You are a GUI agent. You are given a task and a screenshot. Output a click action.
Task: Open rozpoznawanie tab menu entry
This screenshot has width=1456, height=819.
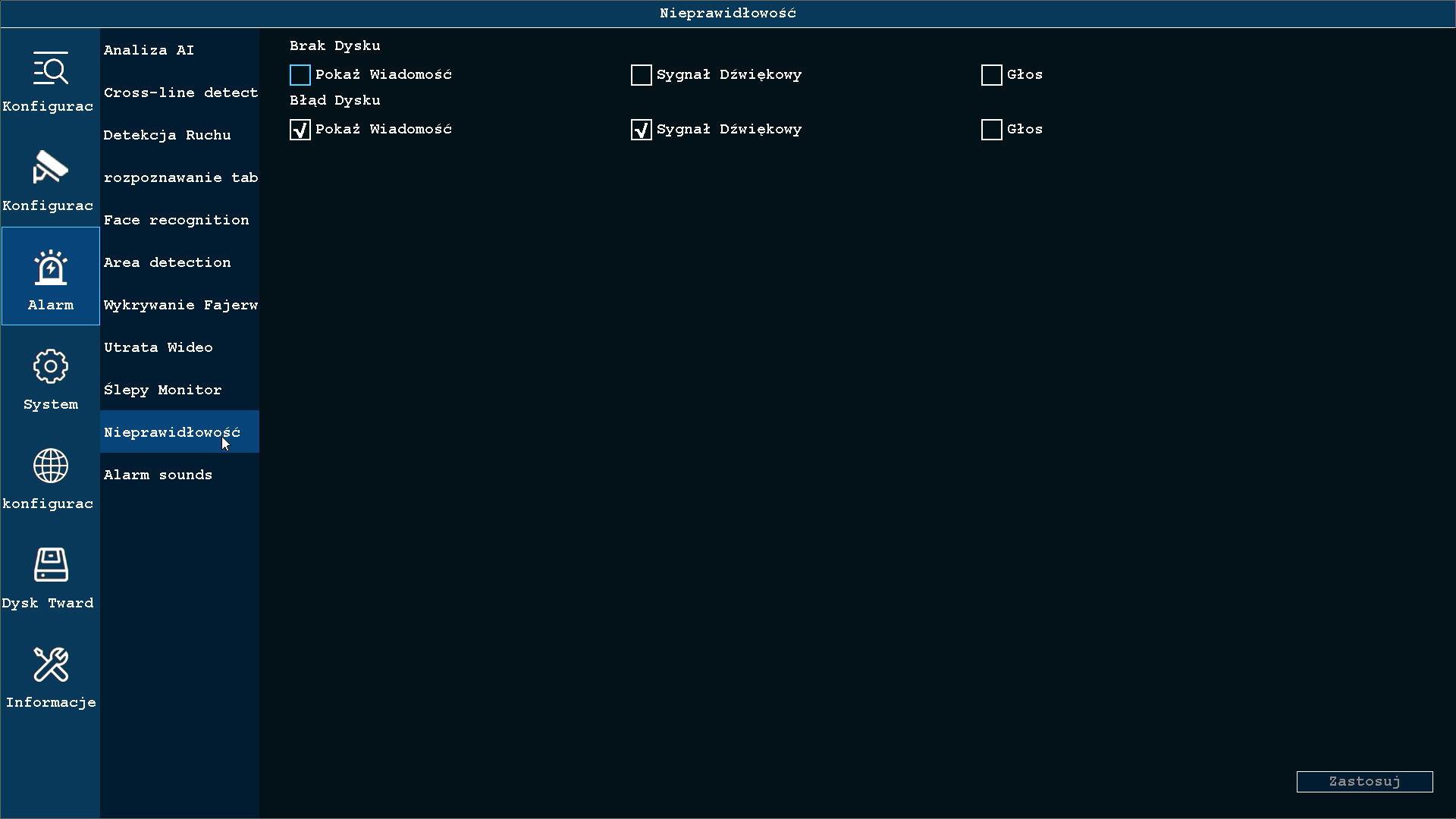(x=180, y=177)
